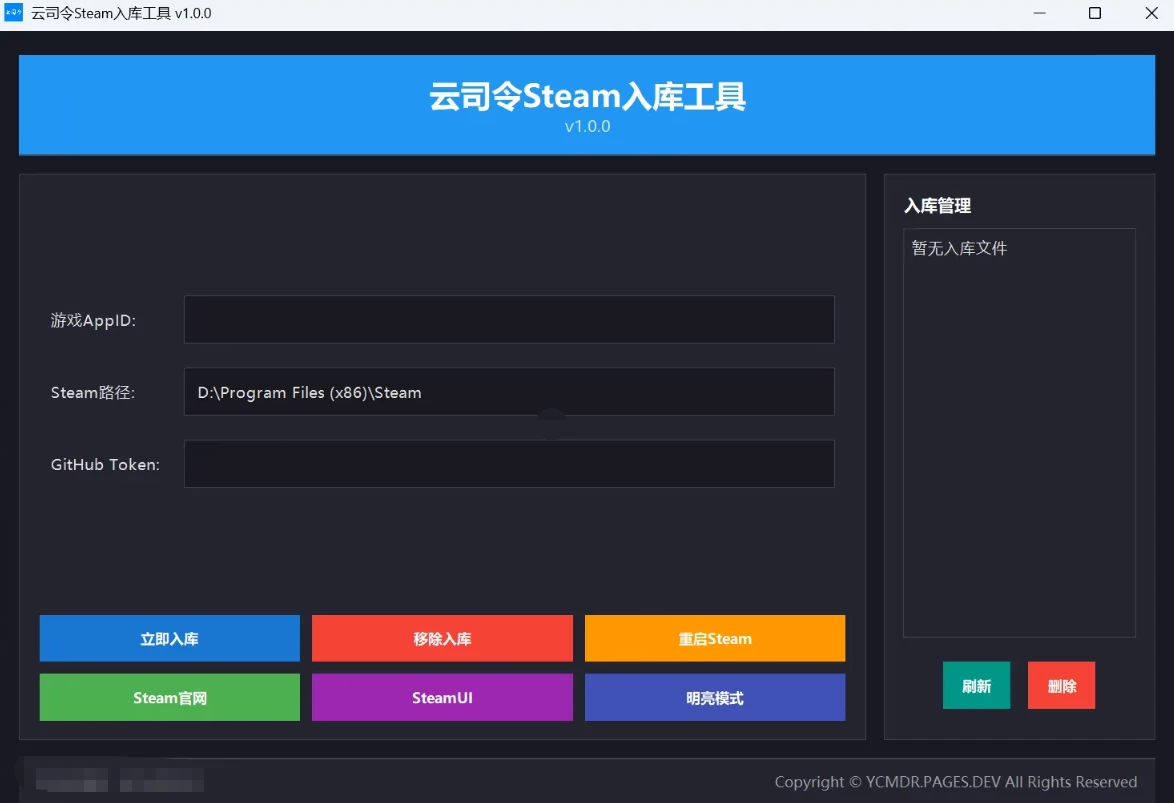Click the 暂无入库文件 list text
Screen dimensions: 1174x803
pos(959,248)
